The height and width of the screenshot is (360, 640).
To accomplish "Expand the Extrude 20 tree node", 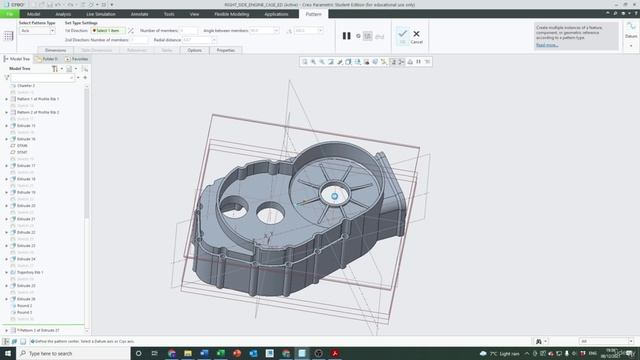I will pyautogui.click(x=7, y=206).
